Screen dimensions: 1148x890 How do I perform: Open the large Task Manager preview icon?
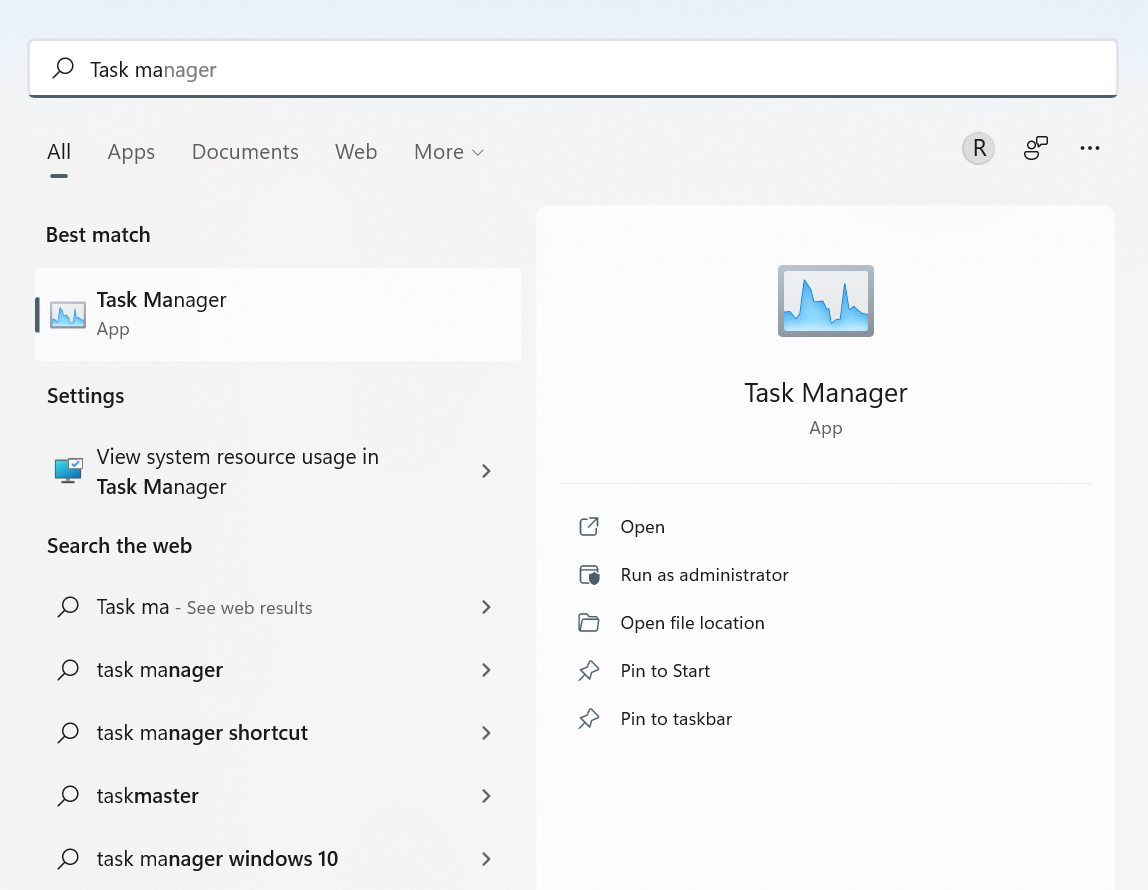pyautogui.click(x=825, y=300)
